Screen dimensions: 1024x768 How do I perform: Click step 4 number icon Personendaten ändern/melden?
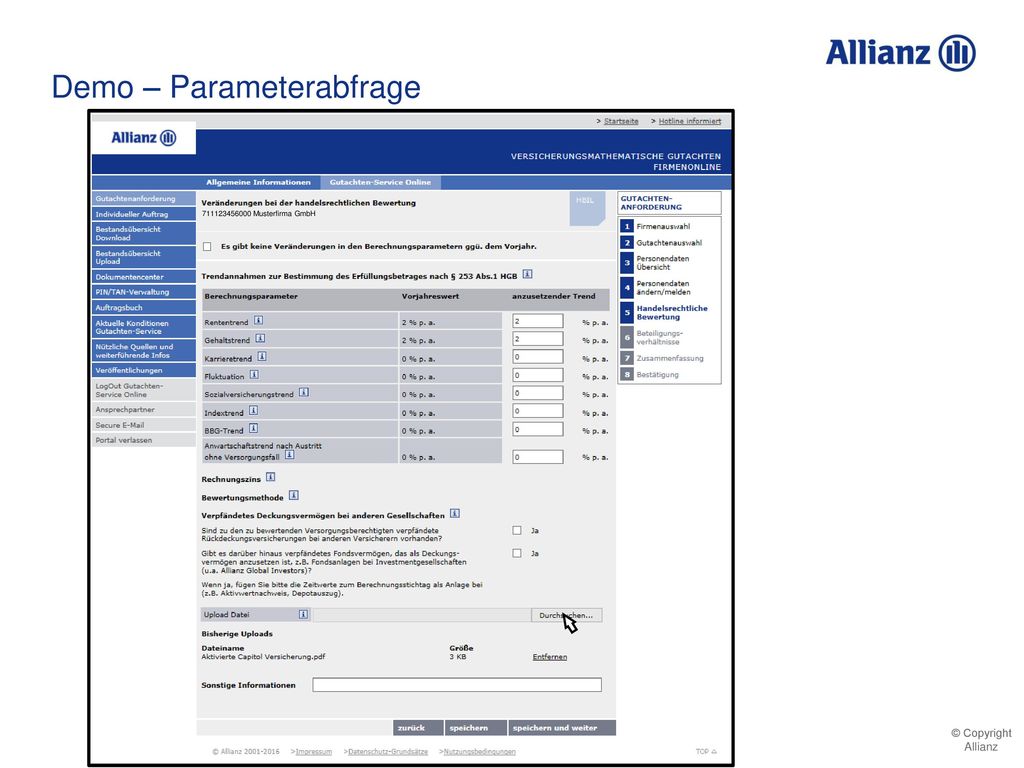tap(626, 288)
